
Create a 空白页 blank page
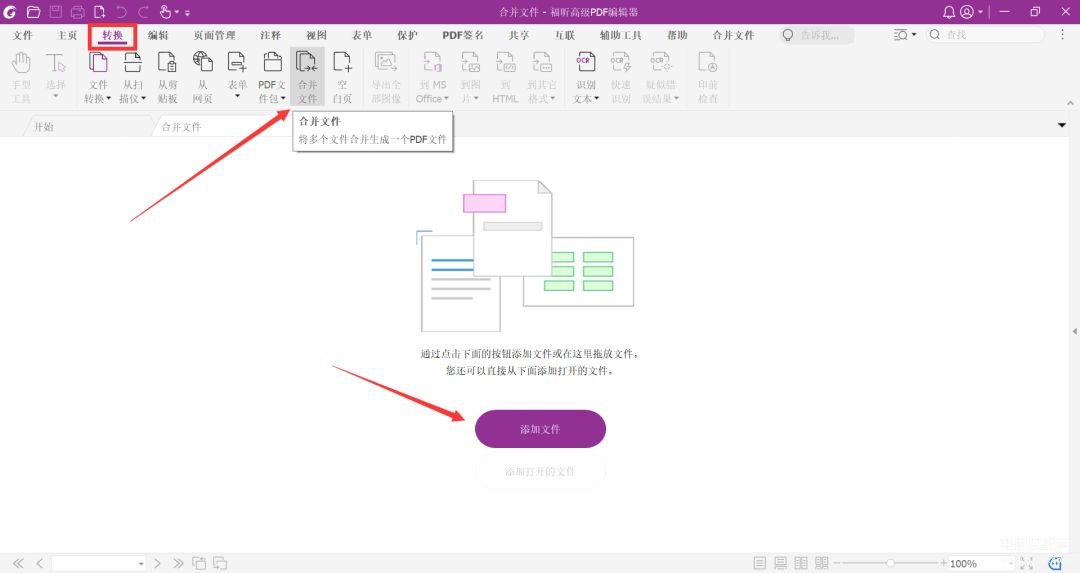(342, 78)
